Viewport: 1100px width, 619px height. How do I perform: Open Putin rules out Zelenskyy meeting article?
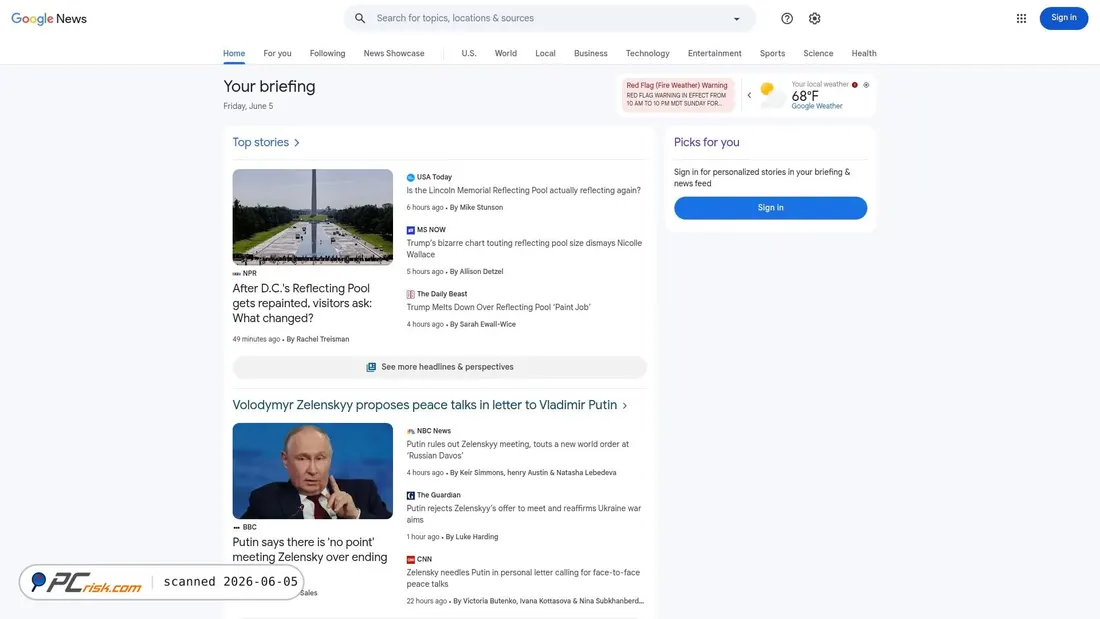pyautogui.click(x=518, y=450)
